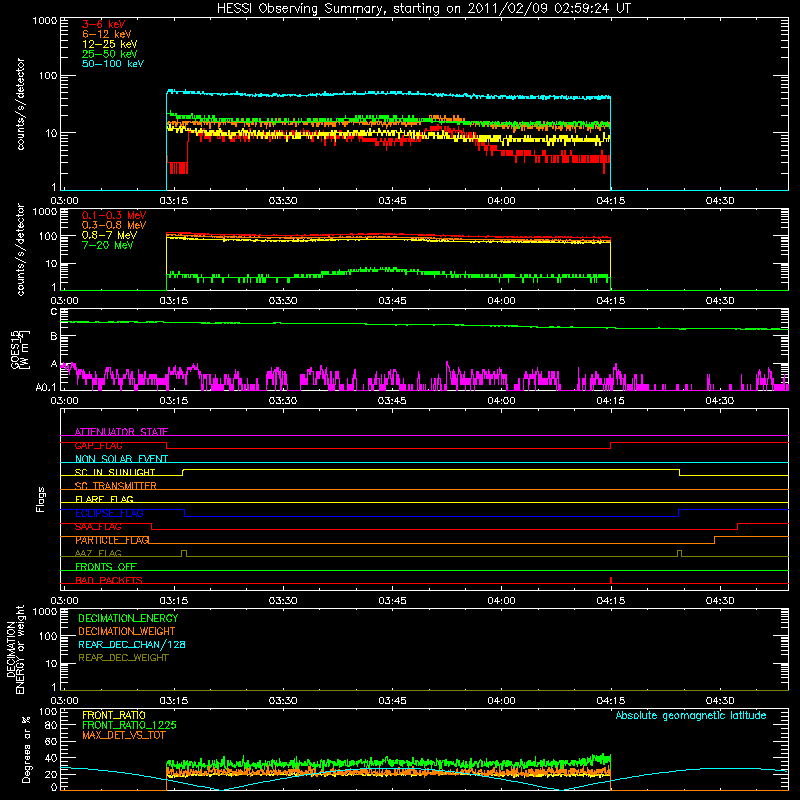
Task: Click the REAR_DEC_CHAN/128 legend entry
Action: click(132, 644)
